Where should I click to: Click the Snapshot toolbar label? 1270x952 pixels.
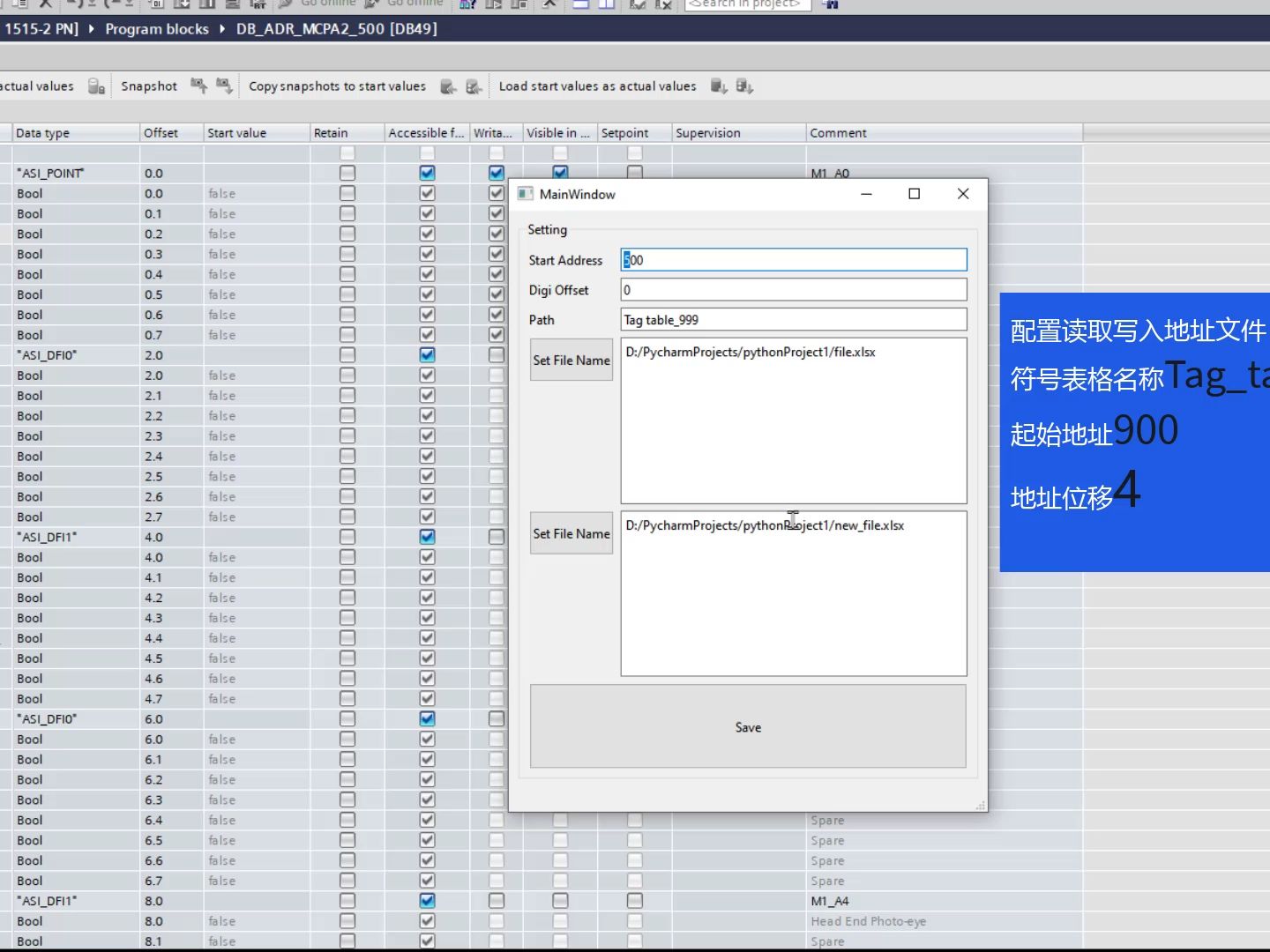[149, 86]
